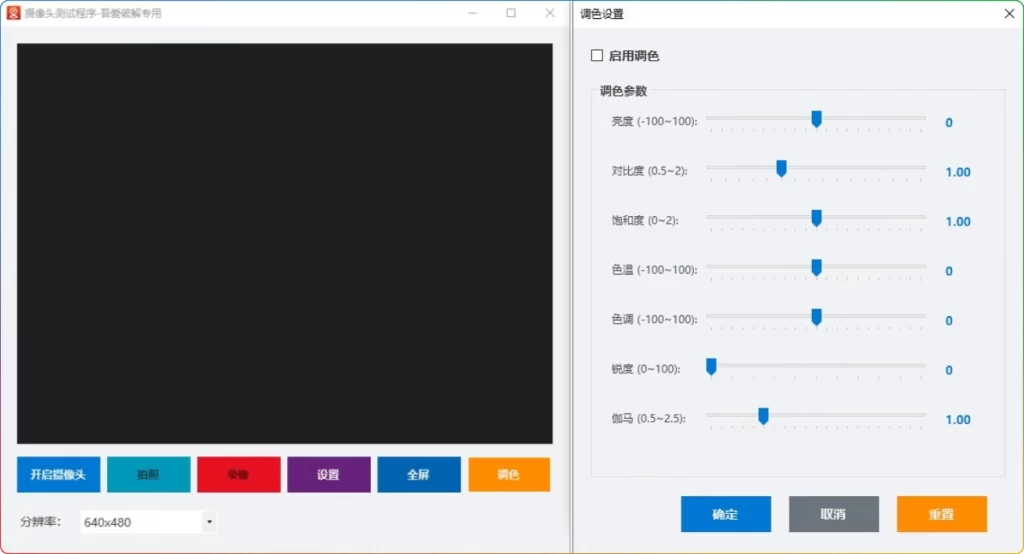Click the gamma value 1.00
This screenshot has height=554, width=1024.
958,420
